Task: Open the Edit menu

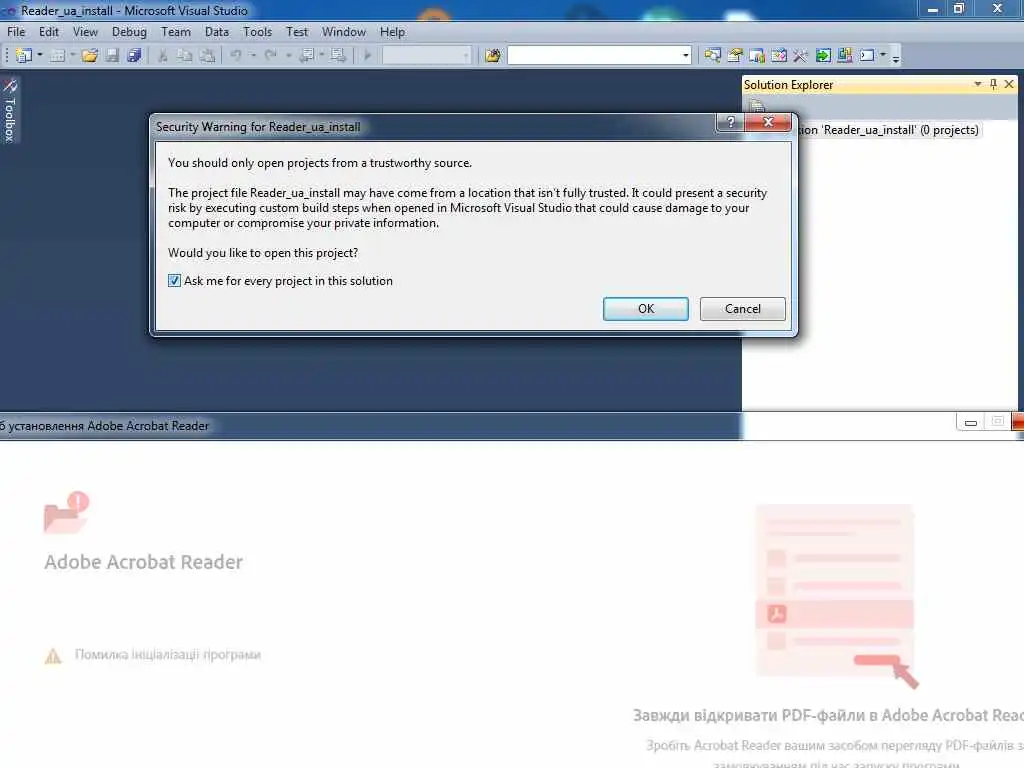Action: pyautogui.click(x=48, y=32)
